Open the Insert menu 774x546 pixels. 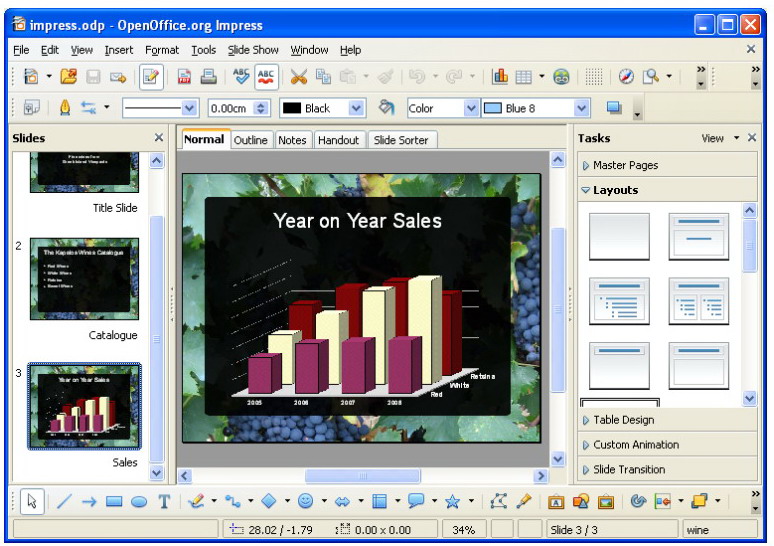click(118, 50)
